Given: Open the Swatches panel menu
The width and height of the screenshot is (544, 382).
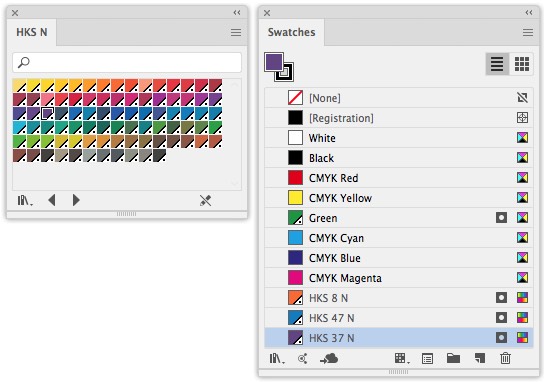Looking at the screenshot, I should click(x=528, y=33).
